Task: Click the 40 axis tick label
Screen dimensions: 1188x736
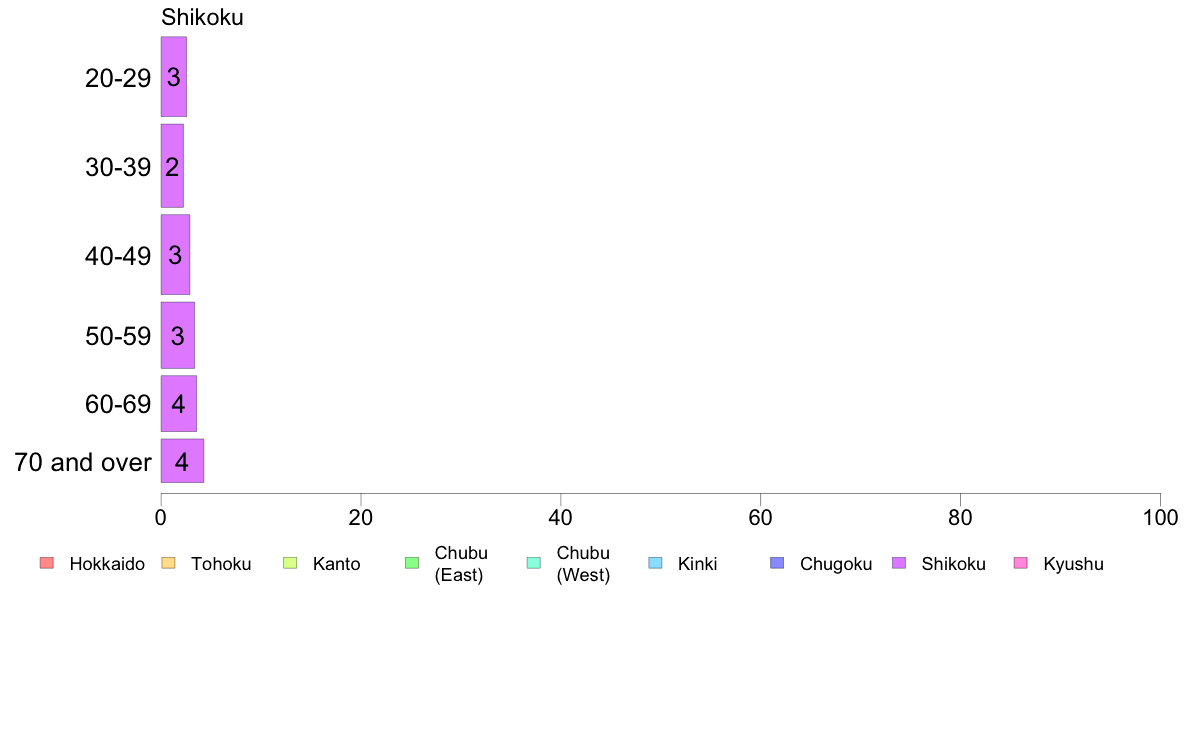Action: (x=561, y=518)
